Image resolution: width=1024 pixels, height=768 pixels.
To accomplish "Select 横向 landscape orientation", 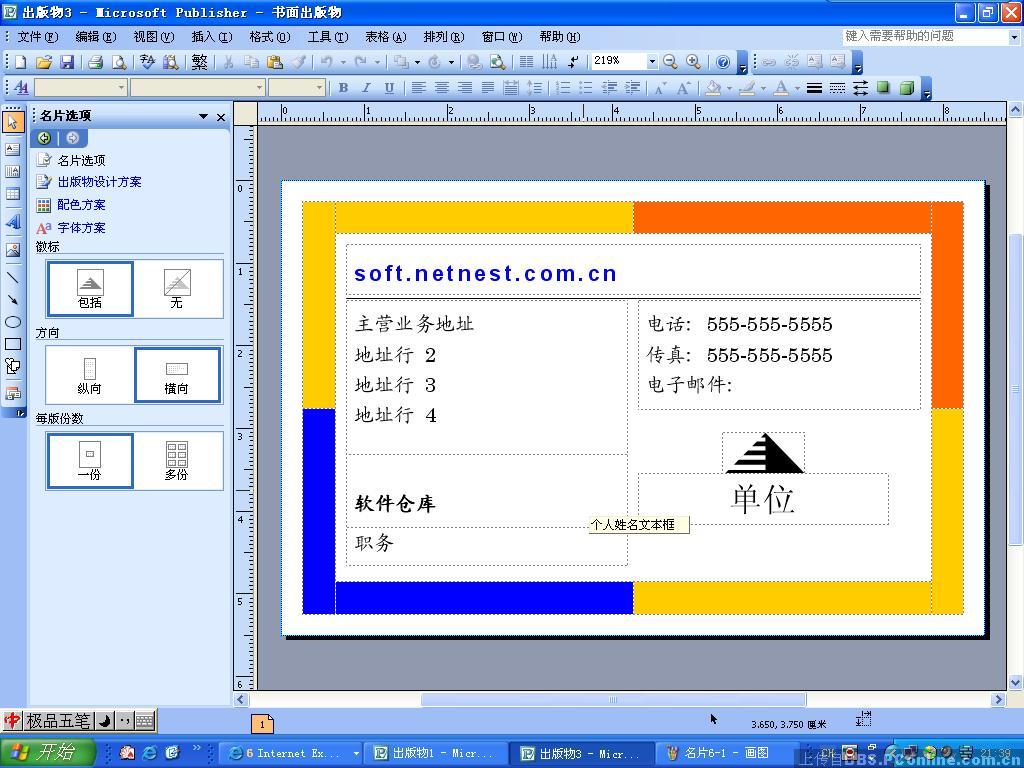I will (177, 376).
